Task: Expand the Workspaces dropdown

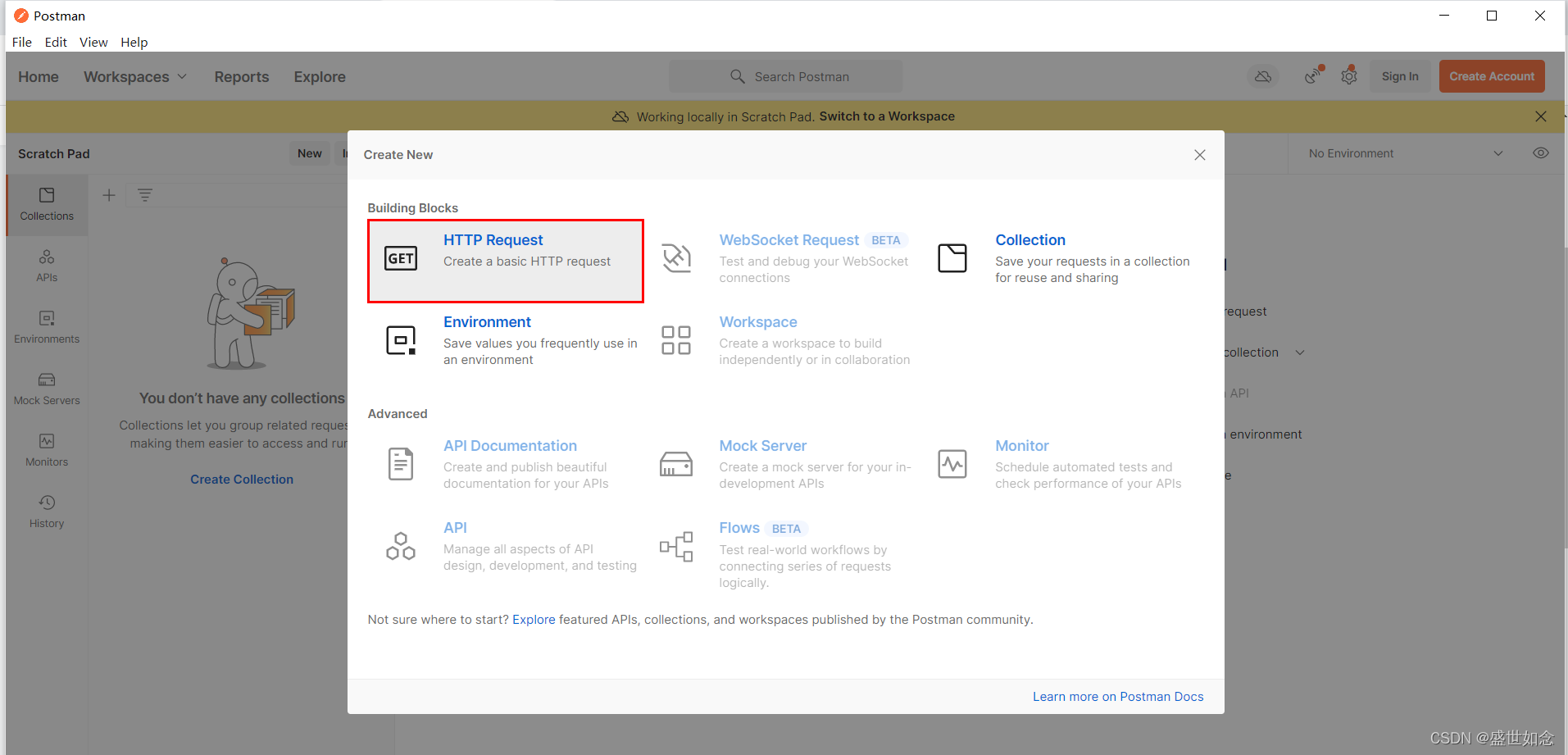Action: coord(135,76)
